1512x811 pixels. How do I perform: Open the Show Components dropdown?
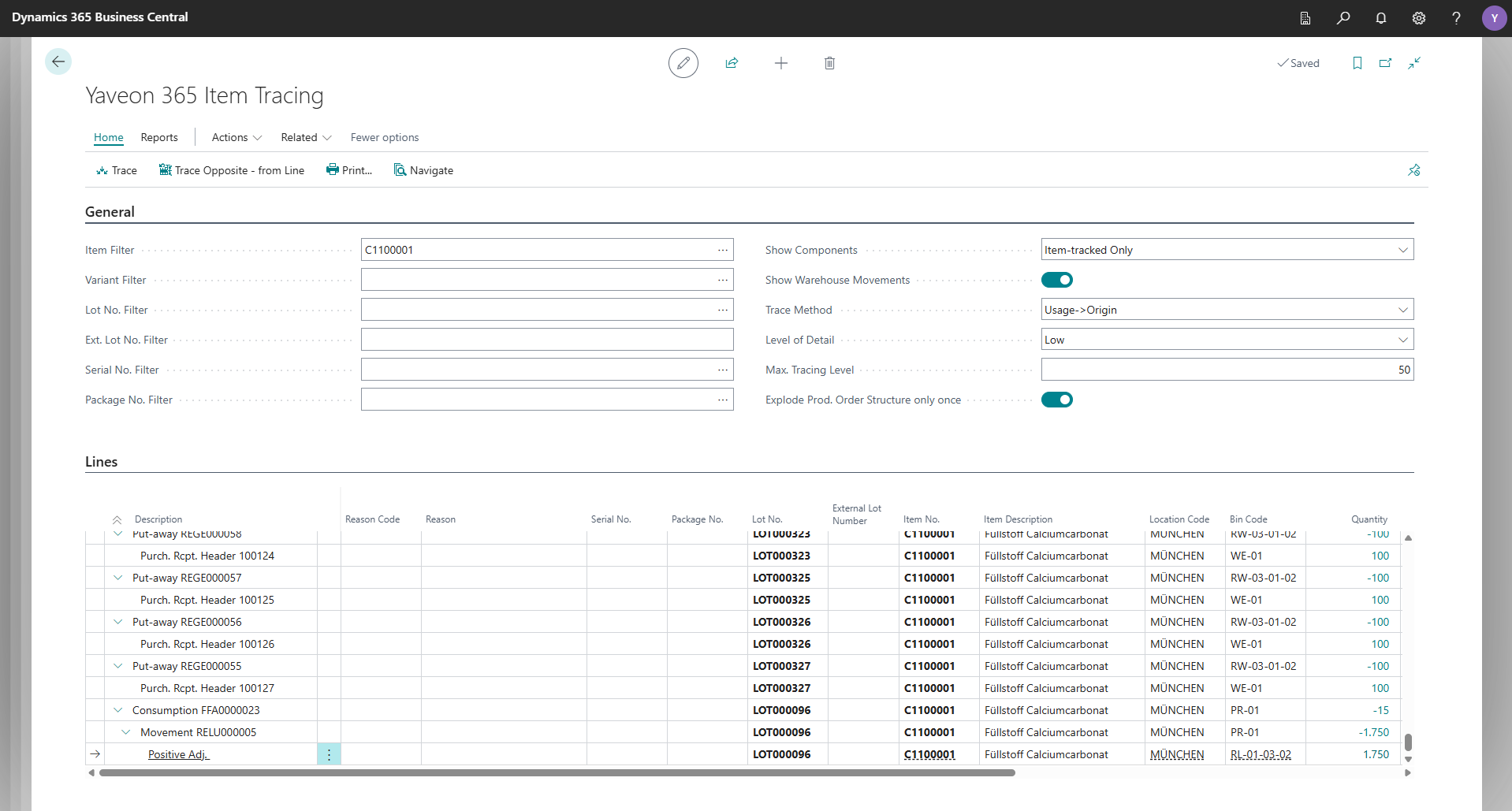coord(1403,249)
